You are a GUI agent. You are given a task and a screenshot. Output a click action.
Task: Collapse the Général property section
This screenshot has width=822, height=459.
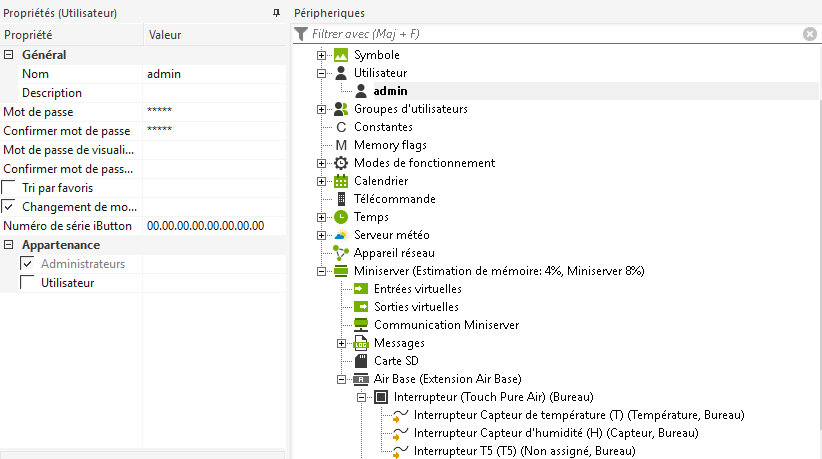tap(8, 54)
